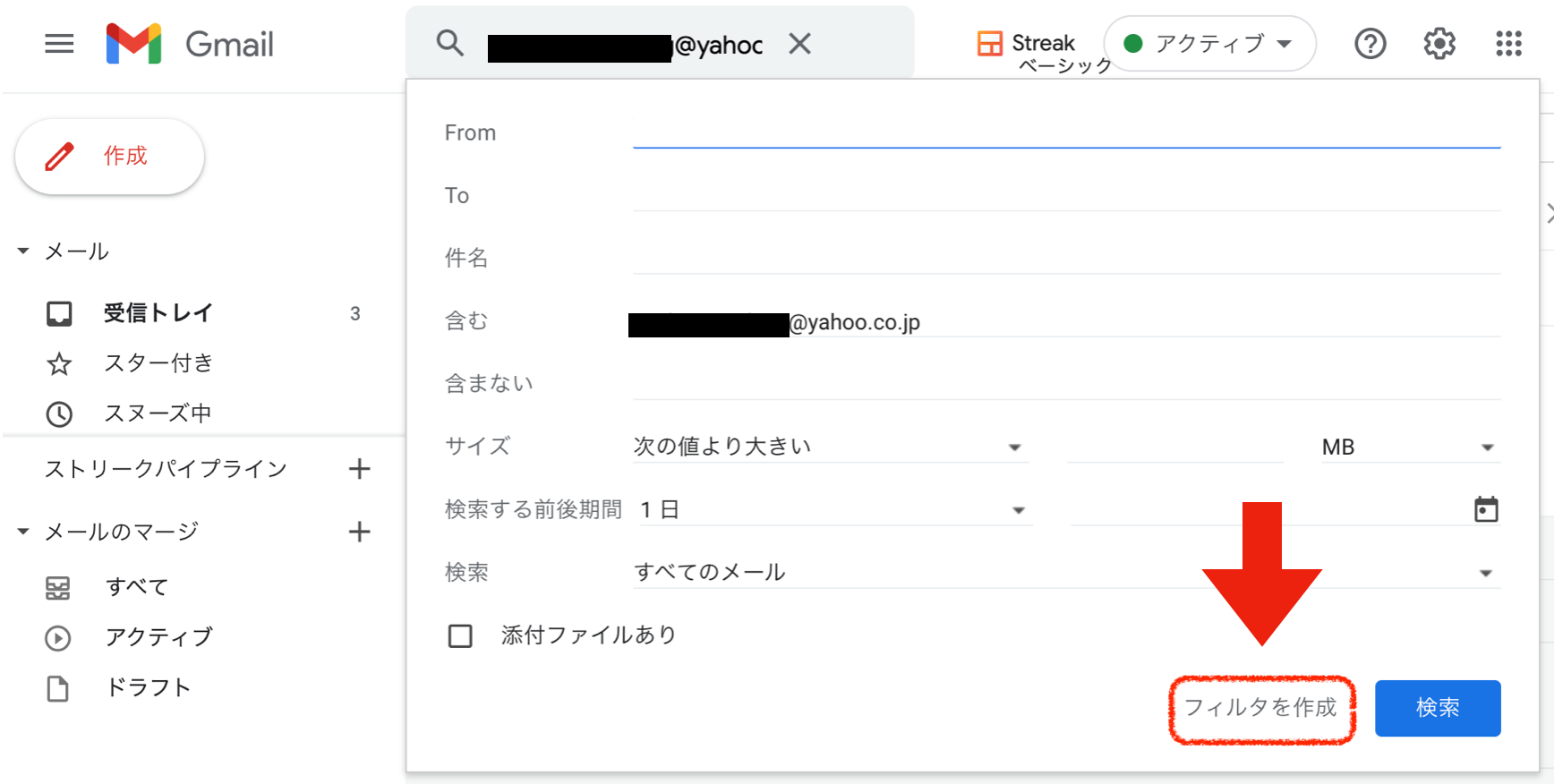Click the From input field
The image size is (1554, 784).
coord(1065,132)
